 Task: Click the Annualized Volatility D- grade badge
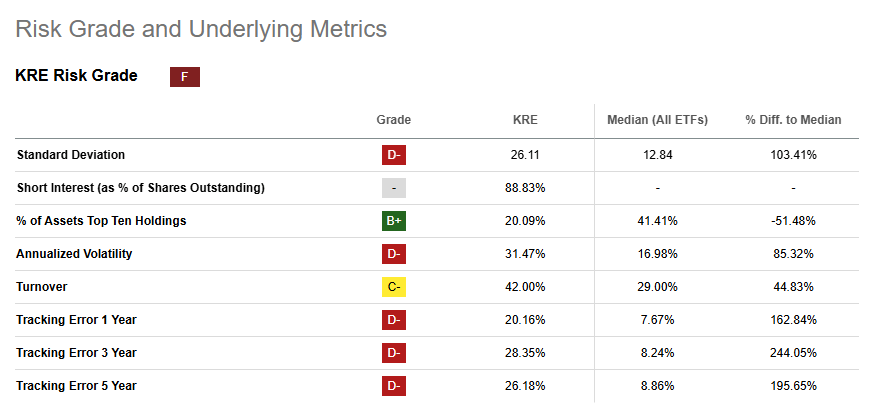(x=394, y=254)
